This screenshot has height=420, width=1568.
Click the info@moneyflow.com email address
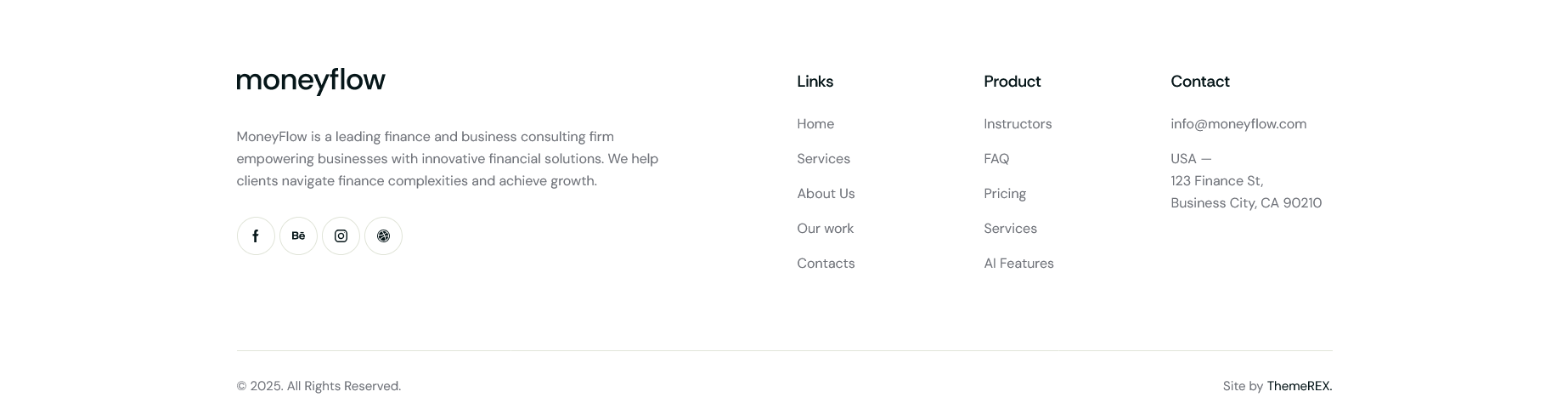[1238, 124]
